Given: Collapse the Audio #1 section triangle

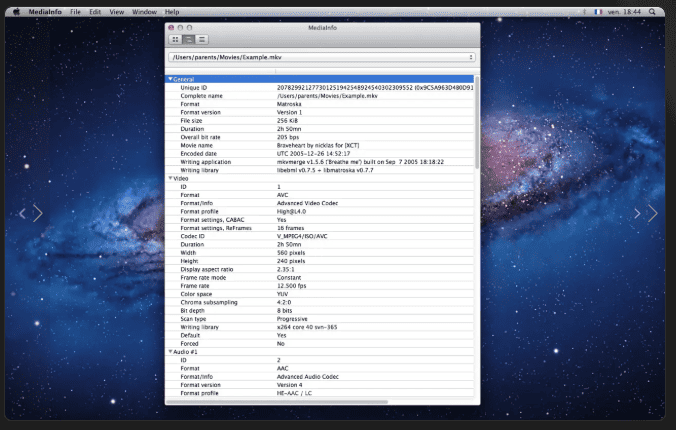Looking at the screenshot, I should click(170, 352).
